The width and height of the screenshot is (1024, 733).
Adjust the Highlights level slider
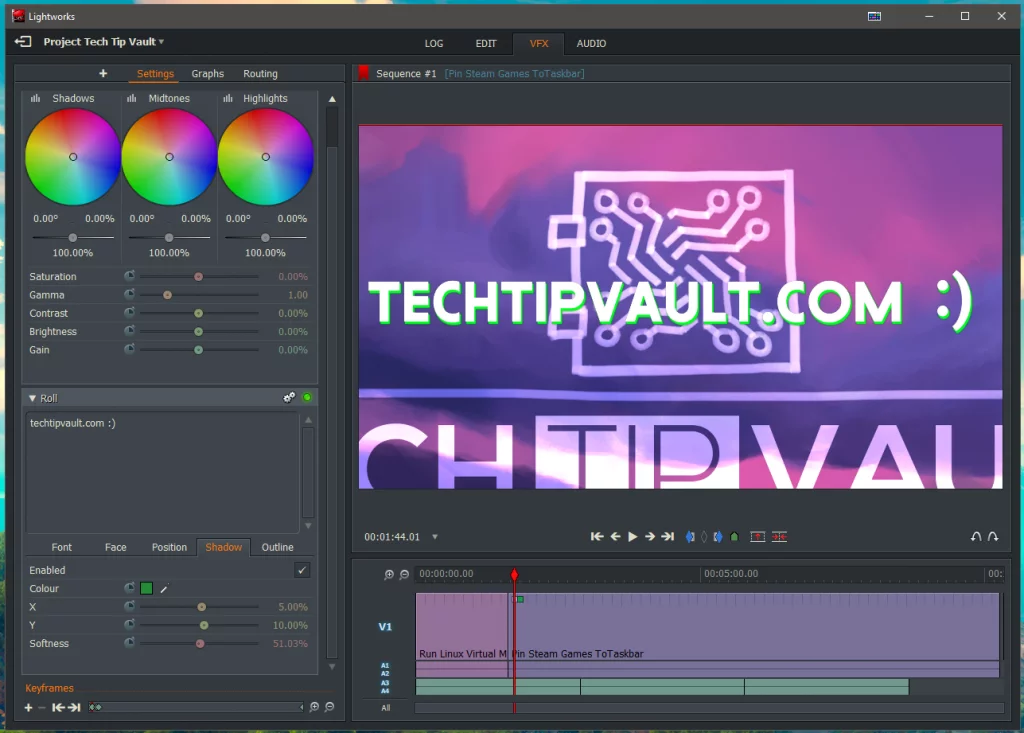tap(265, 238)
